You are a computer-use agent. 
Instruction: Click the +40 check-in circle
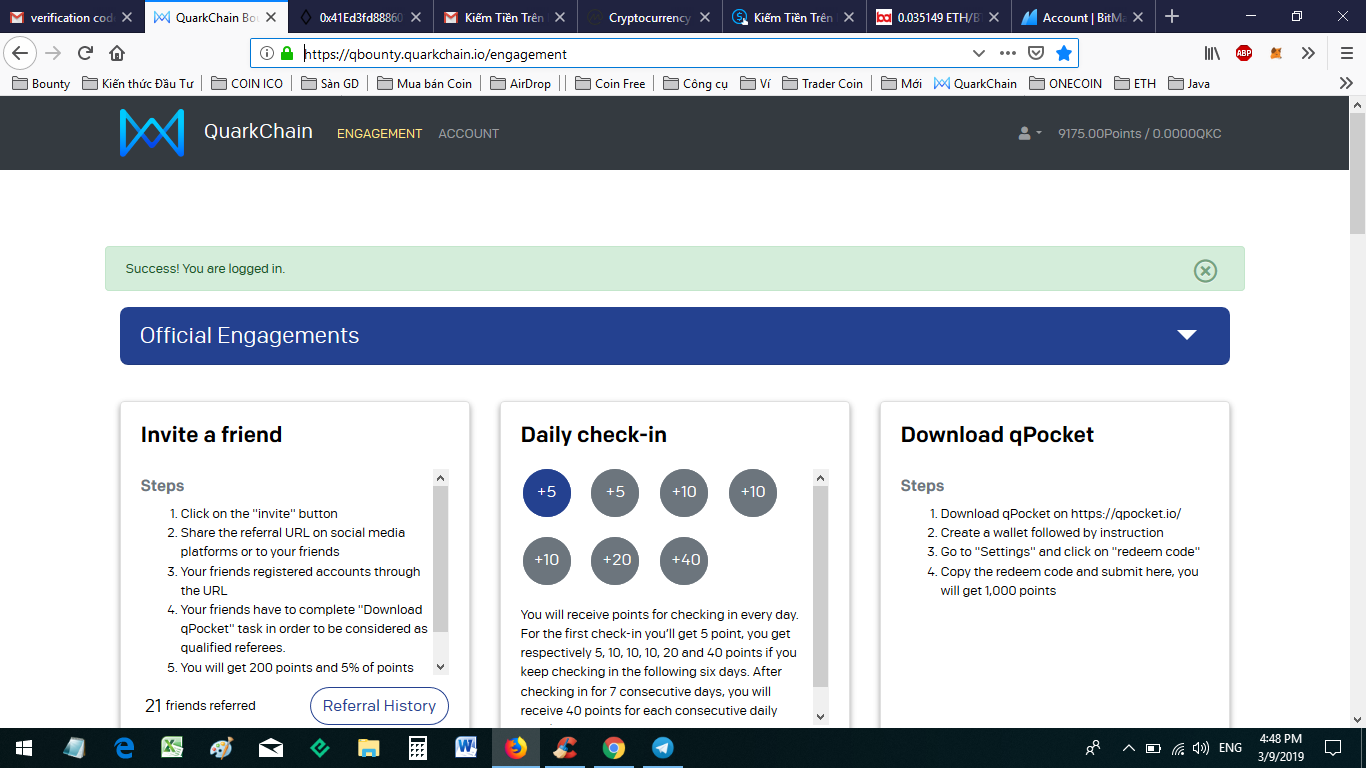684,560
